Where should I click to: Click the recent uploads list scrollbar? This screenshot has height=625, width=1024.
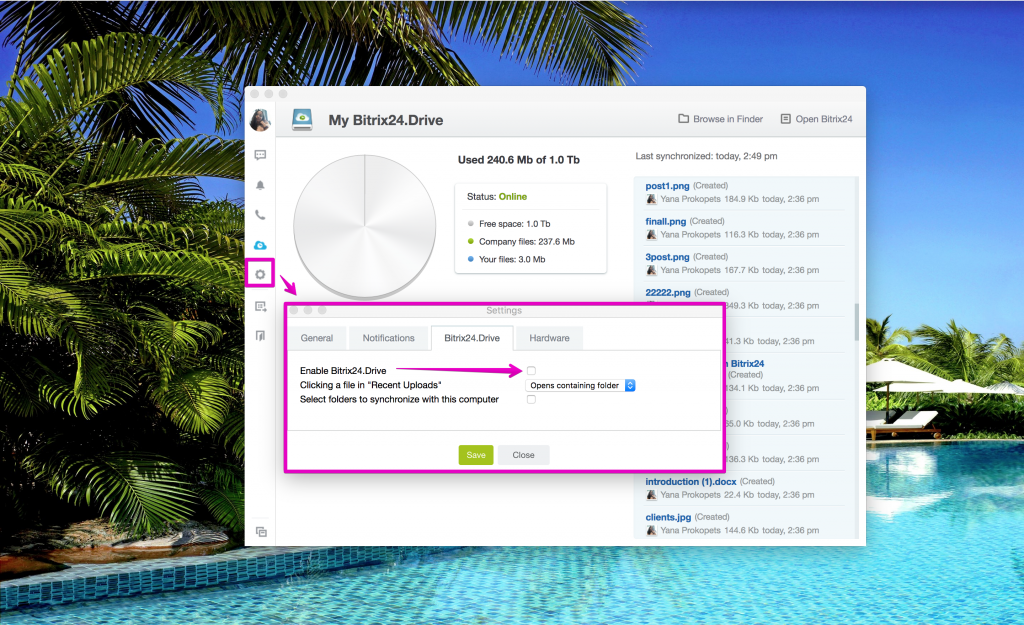[x=856, y=321]
